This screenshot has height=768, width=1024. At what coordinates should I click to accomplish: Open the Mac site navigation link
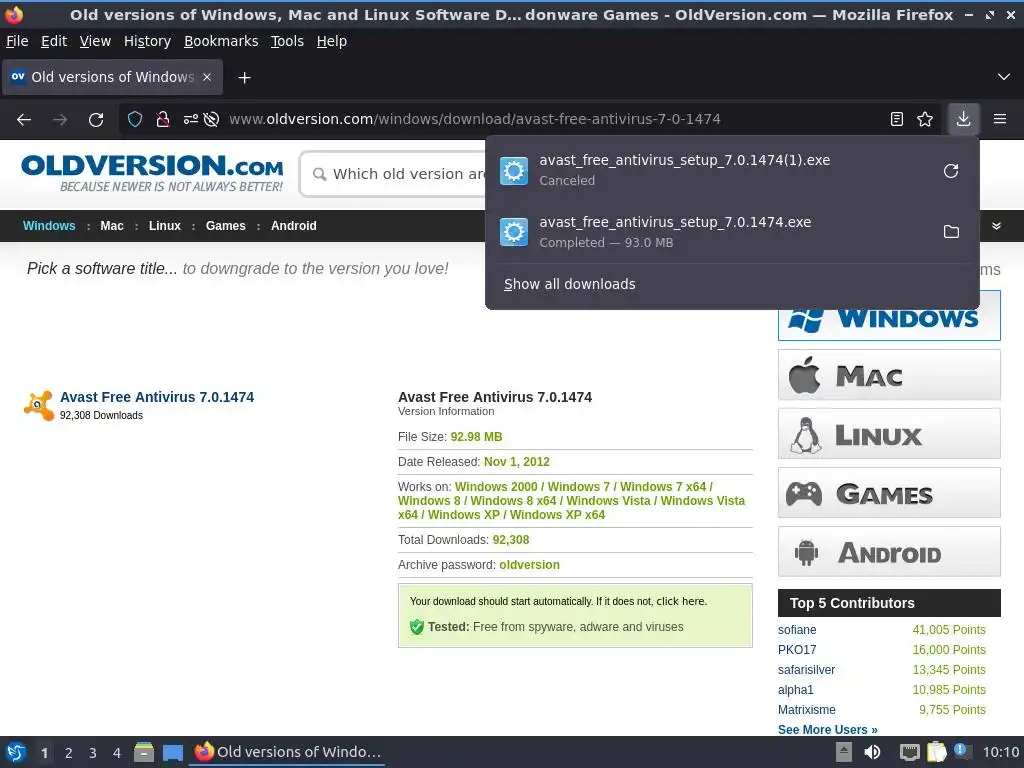point(112,226)
